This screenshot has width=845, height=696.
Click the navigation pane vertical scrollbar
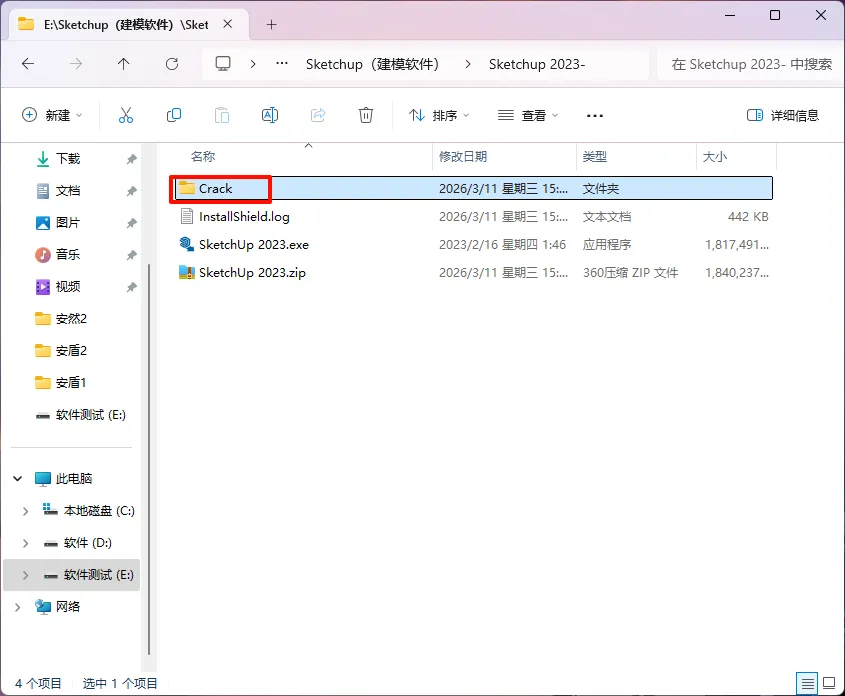149,458
